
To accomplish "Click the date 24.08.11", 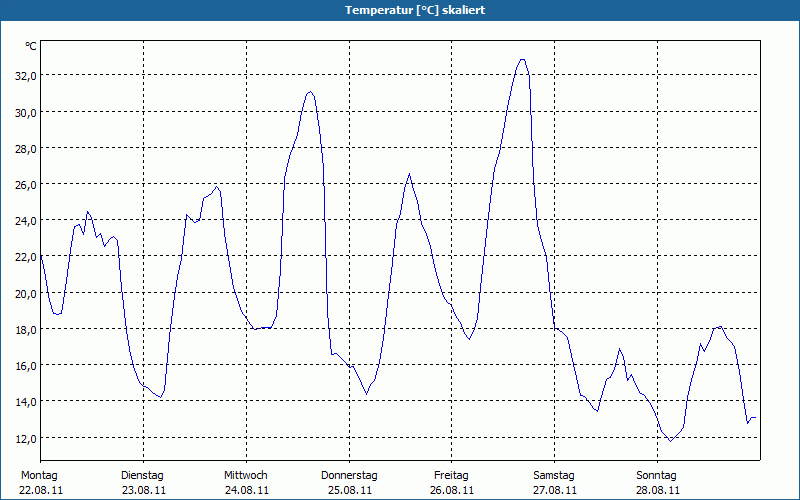I will [x=247, y=490].
